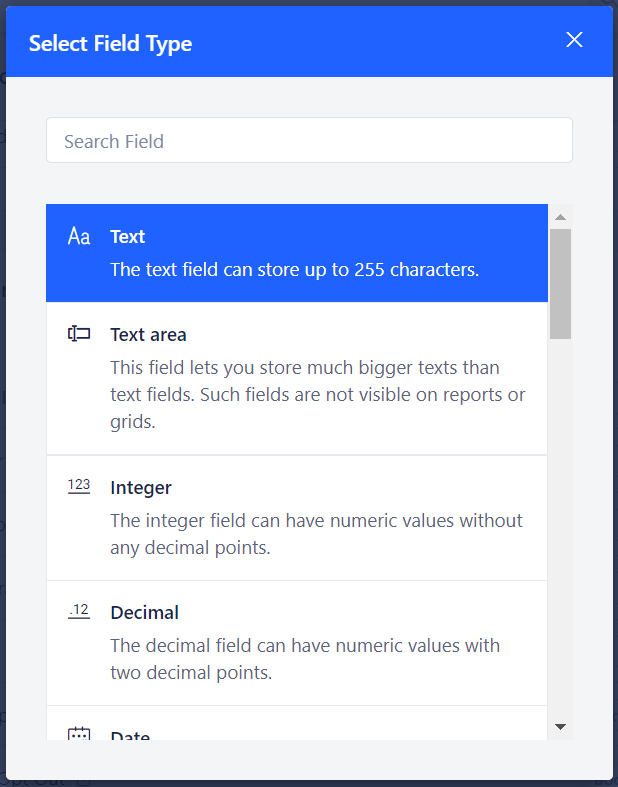The height and width of the screenshot is (787, 618).
Task: Click the scrollbar track below the thumb
Action: pos(560,527)
